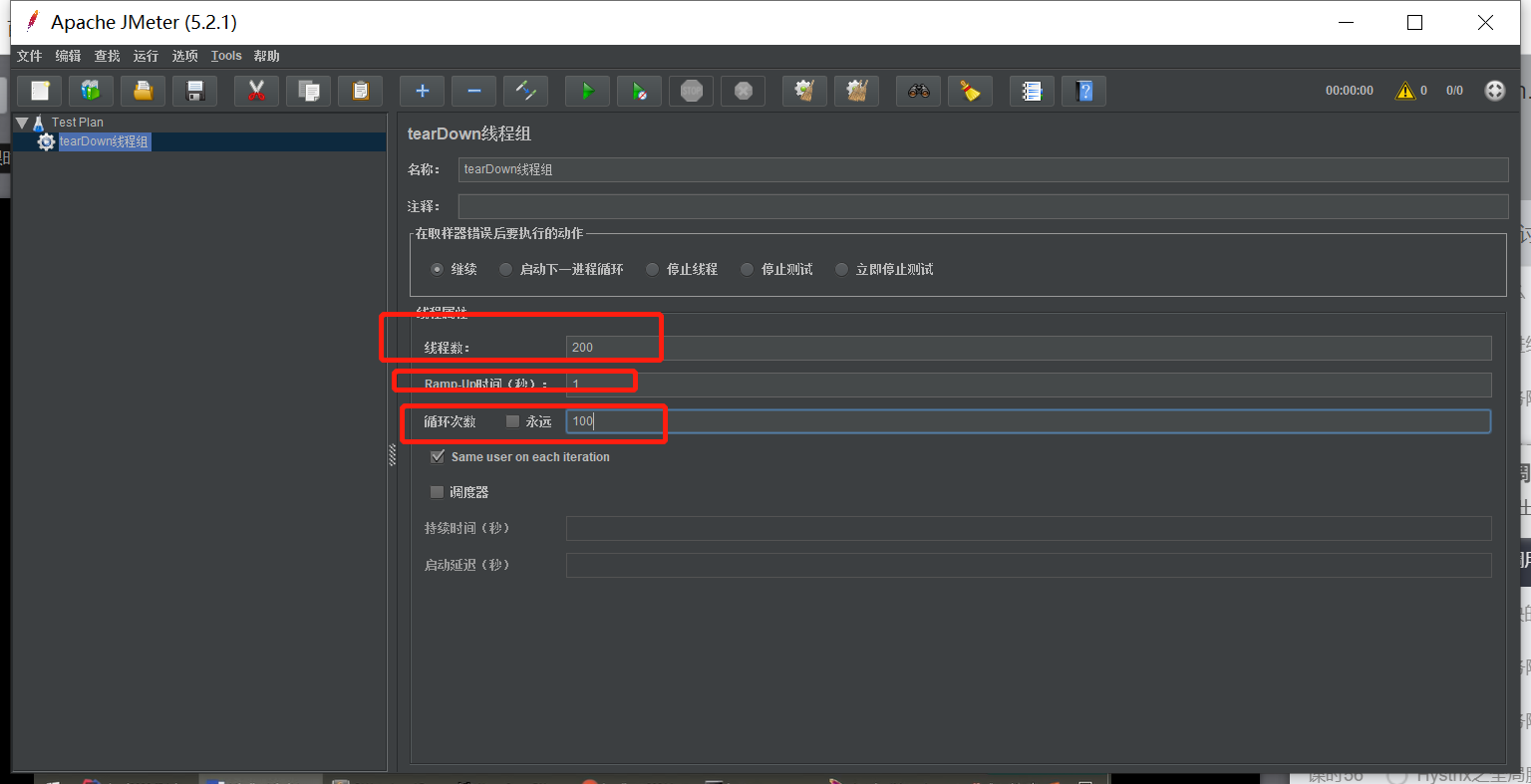Click the 0/0 active threads counter
Viewport: 1531px width, 784px height.
coord(1455,91)
